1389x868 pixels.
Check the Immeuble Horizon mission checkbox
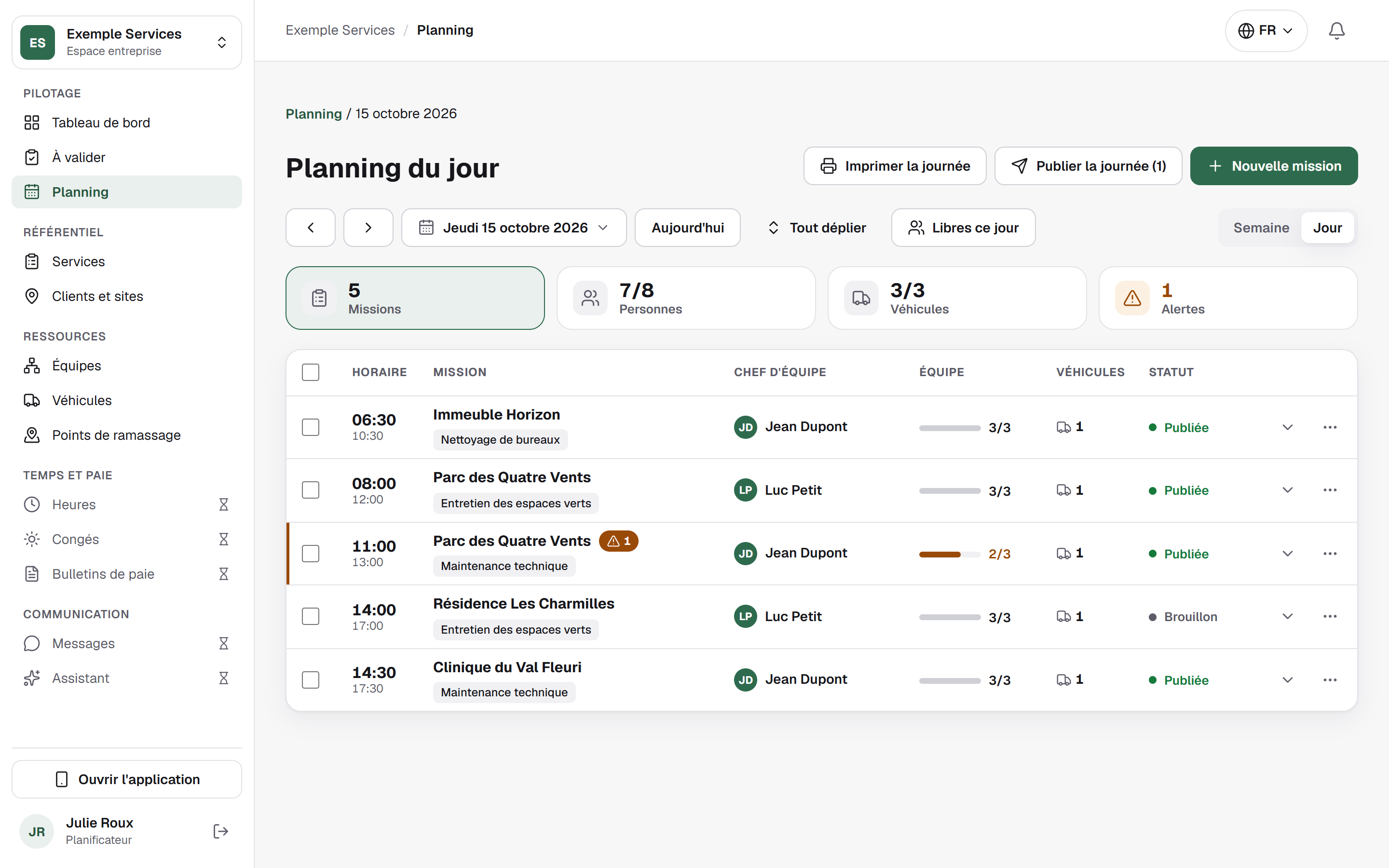coord(311,427)
